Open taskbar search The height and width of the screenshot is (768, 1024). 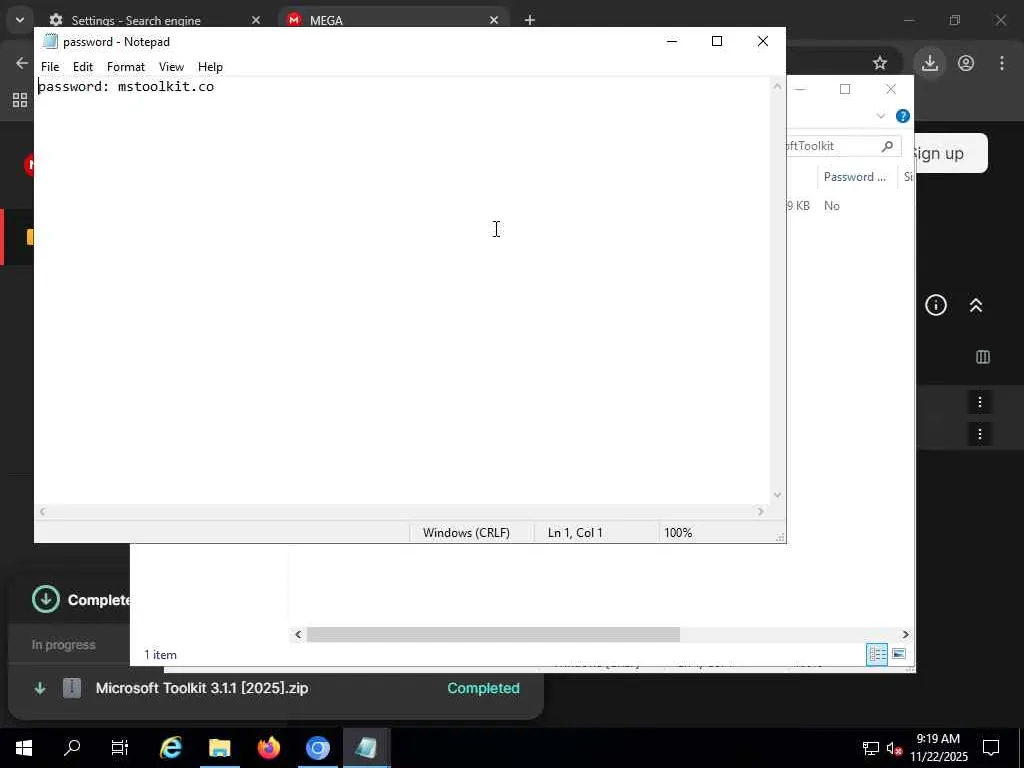(72, 748)
